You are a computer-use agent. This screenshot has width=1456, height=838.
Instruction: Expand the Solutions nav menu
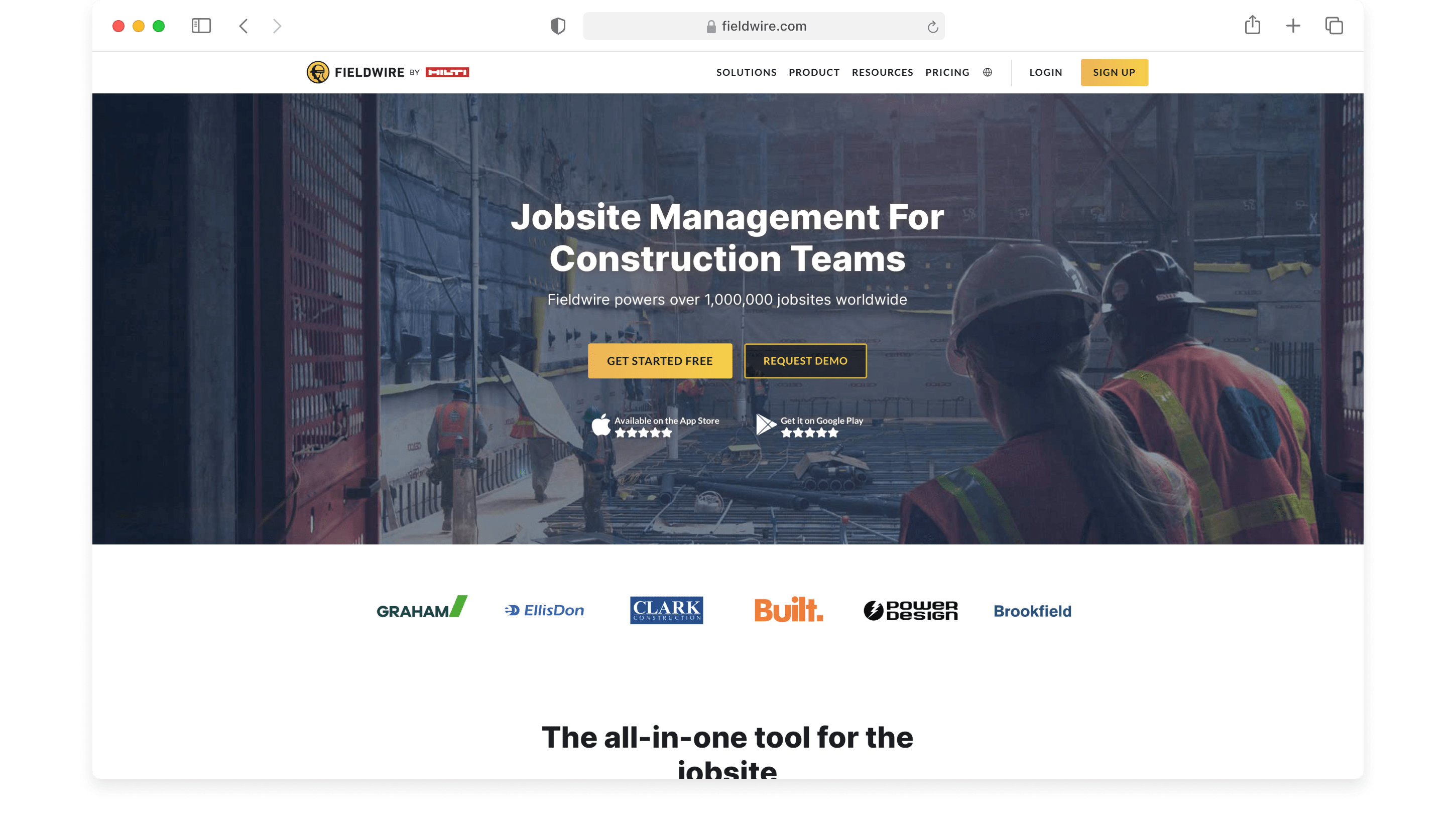coord(746,73)
